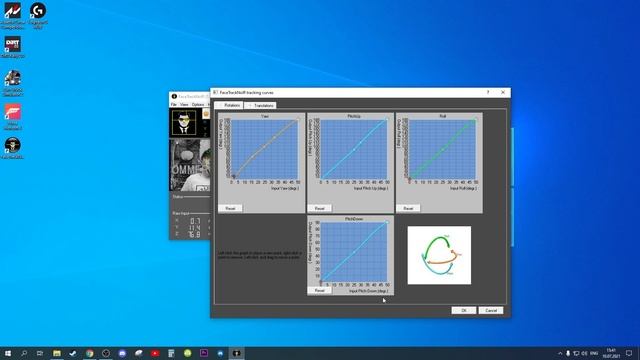Viewport: 640px width, 360px height.
Task: Open the File menu in FaceTrackNoIR window
Action: 174,105
